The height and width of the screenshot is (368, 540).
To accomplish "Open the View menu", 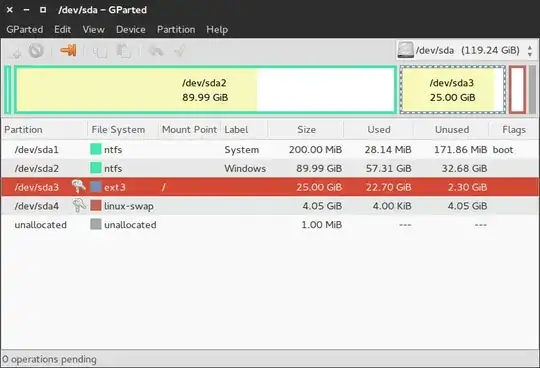I will 94,30.
